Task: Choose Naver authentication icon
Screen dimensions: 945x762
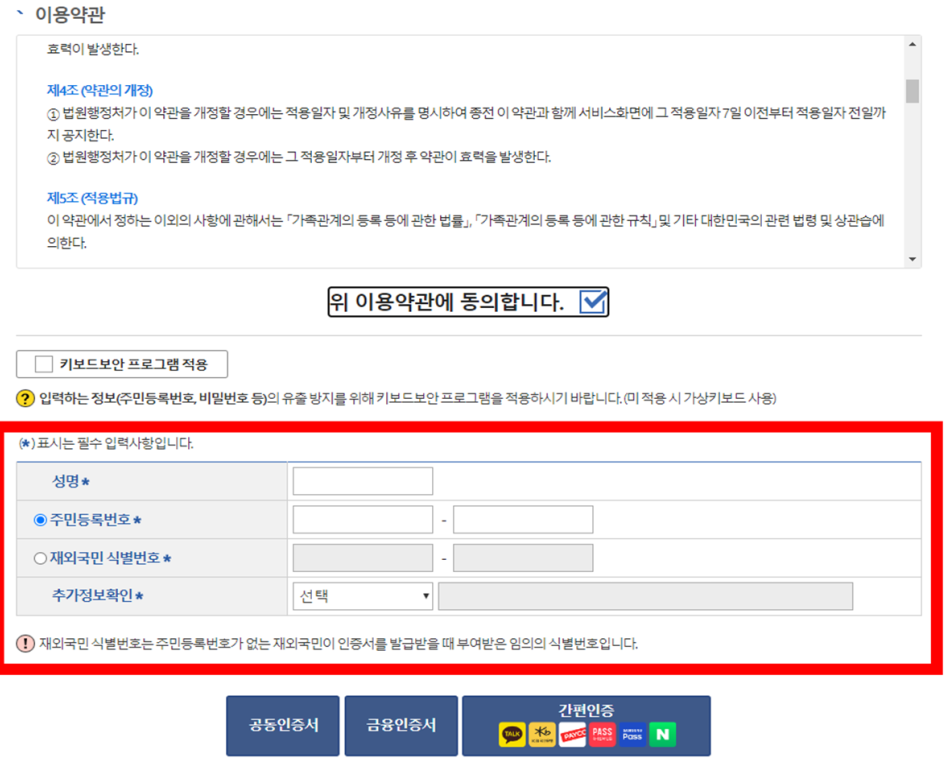Action: [662, 733]
